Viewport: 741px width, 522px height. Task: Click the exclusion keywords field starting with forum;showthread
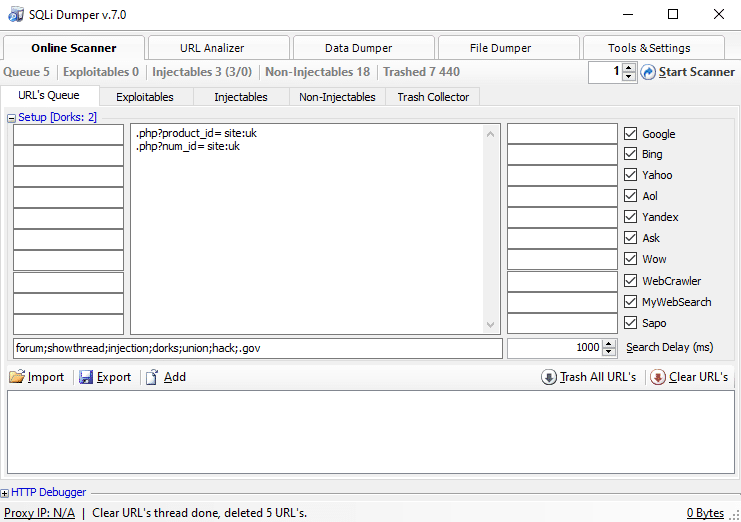pyautogui.click(x=258, y=348)
